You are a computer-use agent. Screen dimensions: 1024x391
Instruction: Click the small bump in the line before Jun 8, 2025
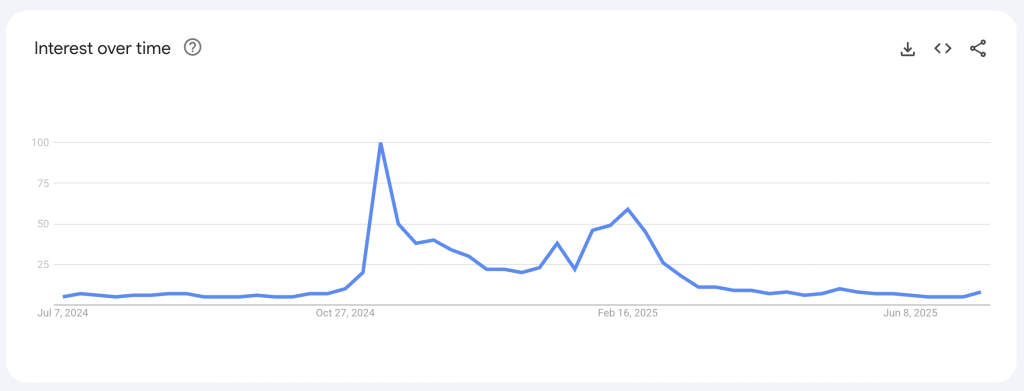pos(839,289)
